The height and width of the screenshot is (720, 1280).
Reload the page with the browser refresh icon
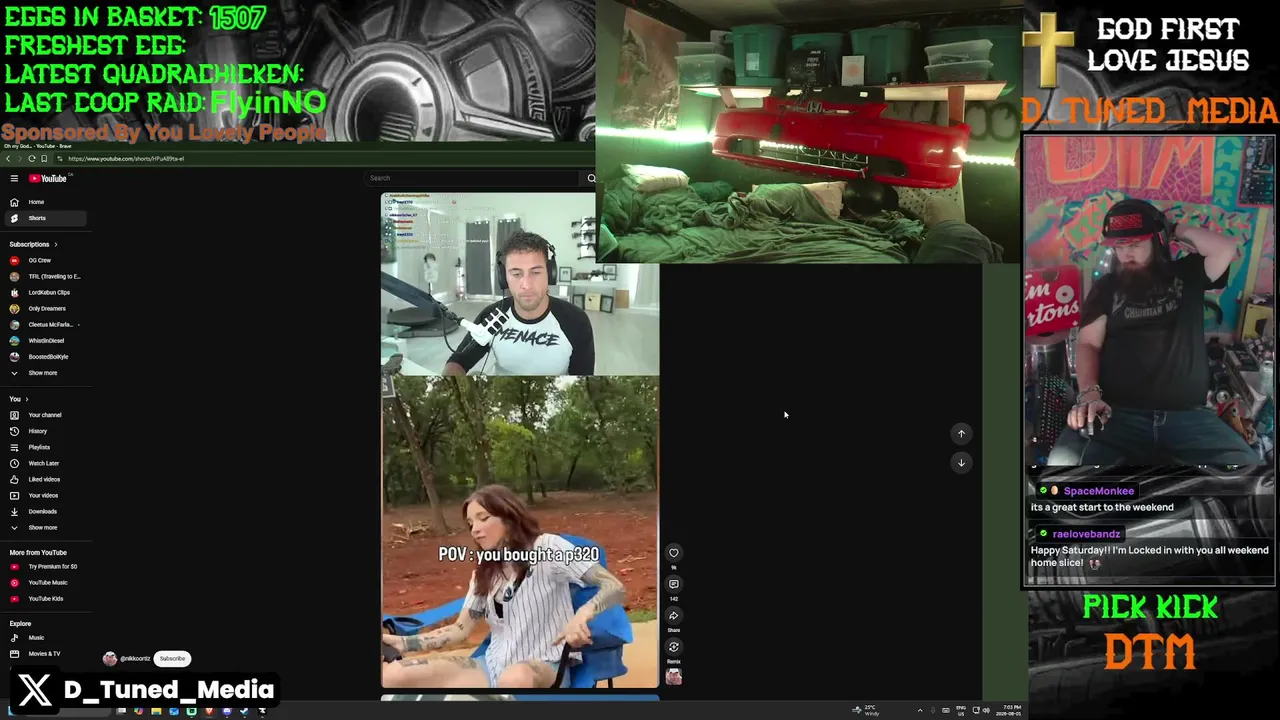32,159
